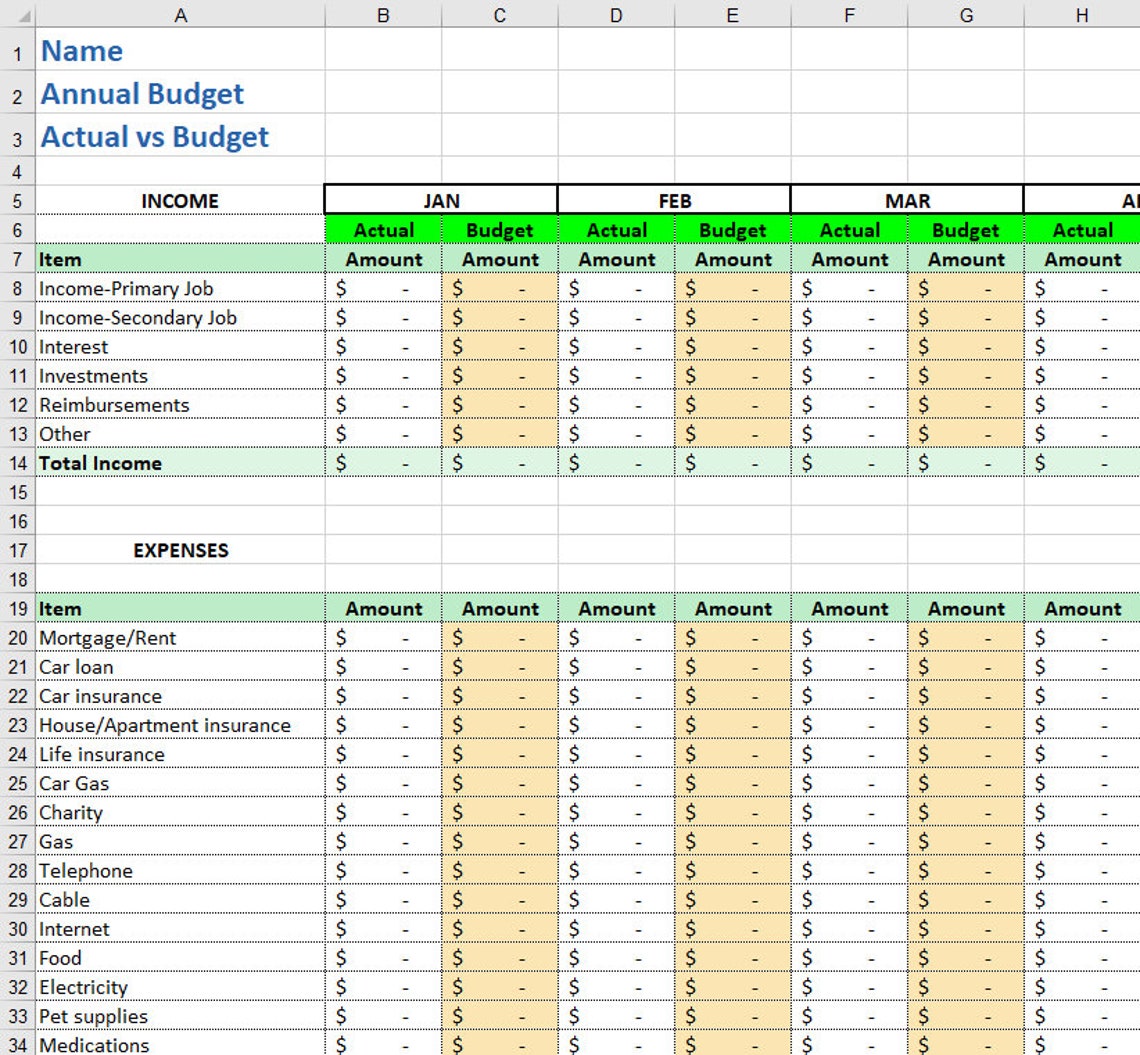
Task: Select 'Medications' cell
Action: (180, 1043)
